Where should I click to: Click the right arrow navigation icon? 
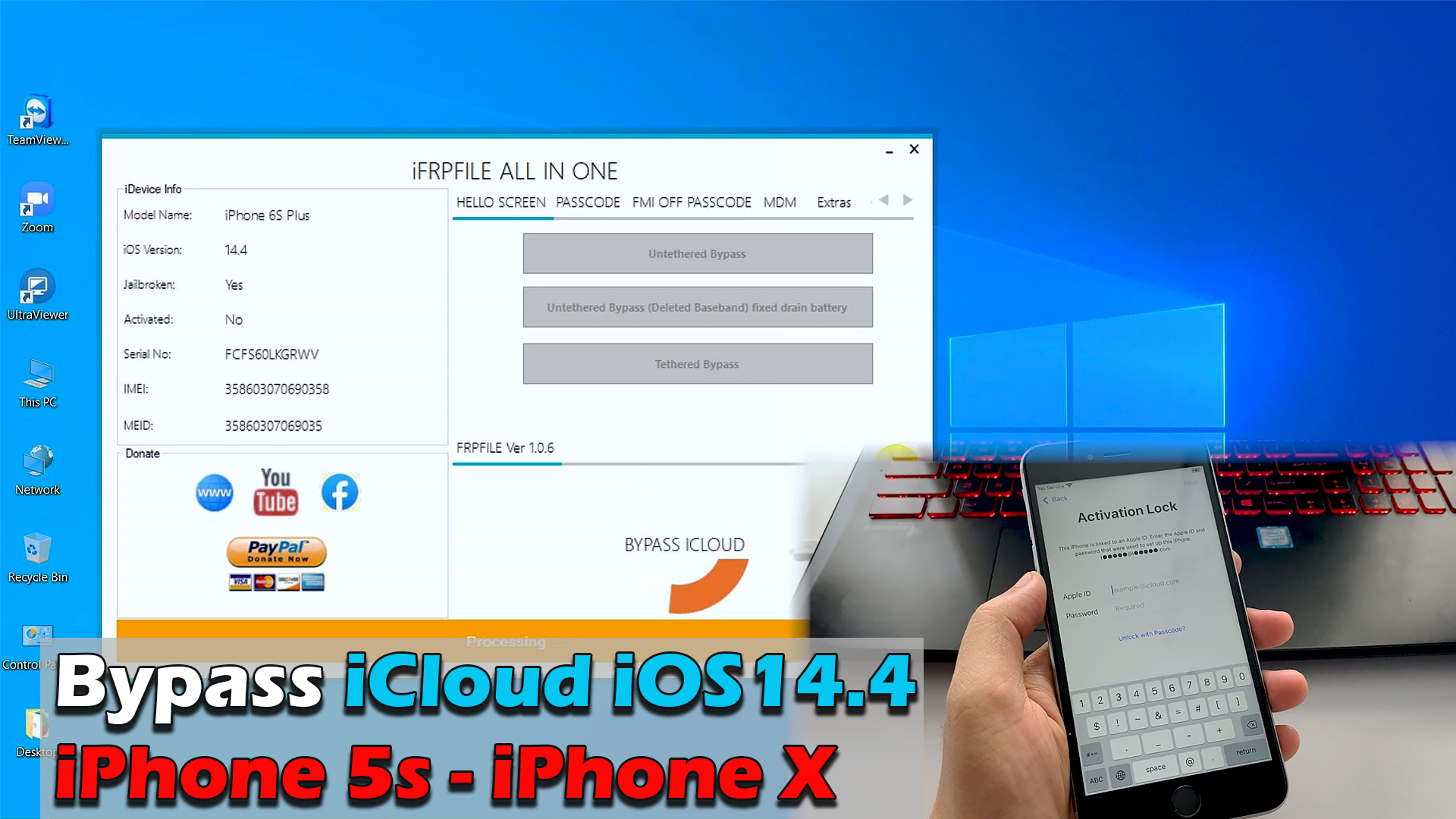(907, 200)
